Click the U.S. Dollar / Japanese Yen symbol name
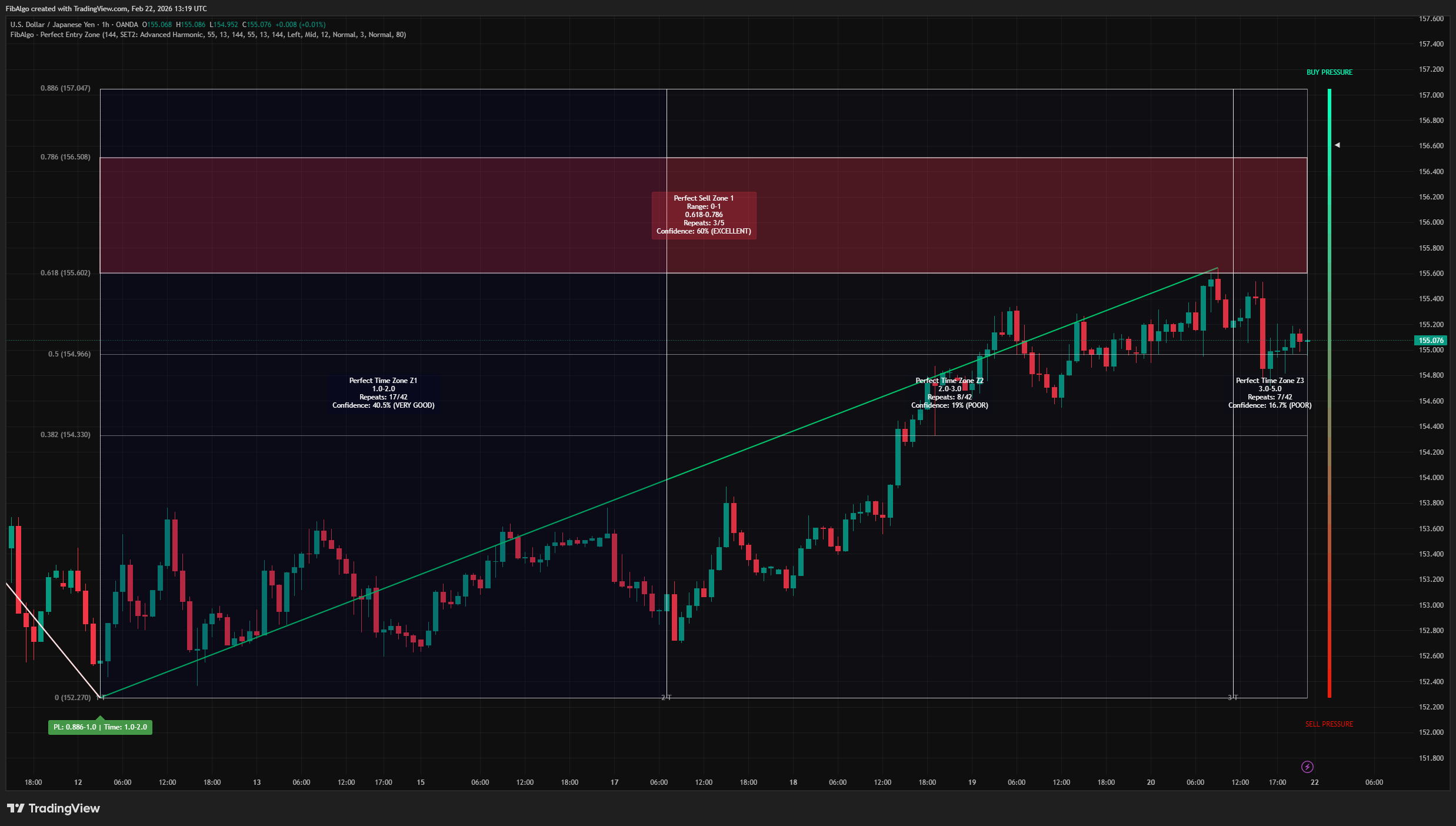The image size is (1456, 826). [x=51, y=25]
